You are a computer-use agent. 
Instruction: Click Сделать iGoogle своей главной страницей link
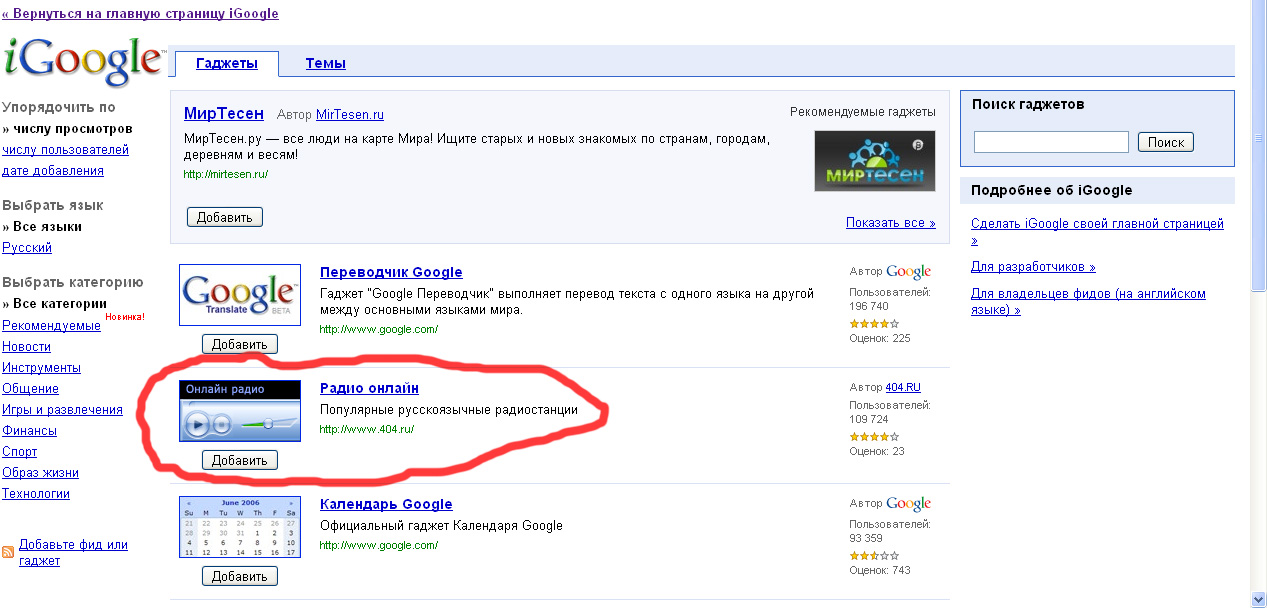click(1097, 232)
